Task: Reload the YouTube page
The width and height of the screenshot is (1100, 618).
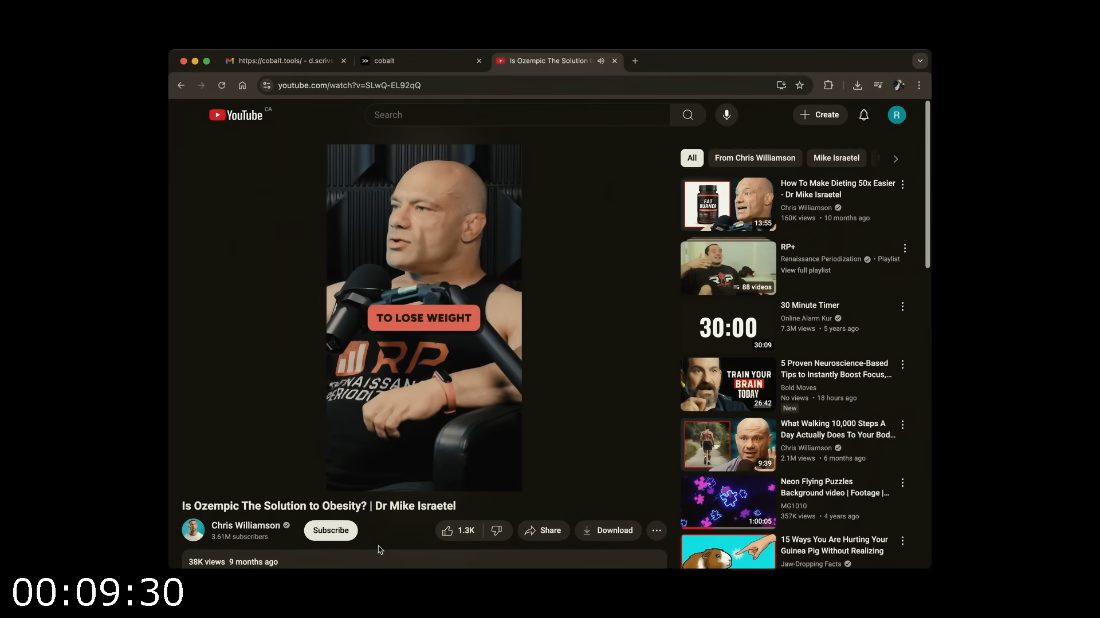Action: (222, 85)
